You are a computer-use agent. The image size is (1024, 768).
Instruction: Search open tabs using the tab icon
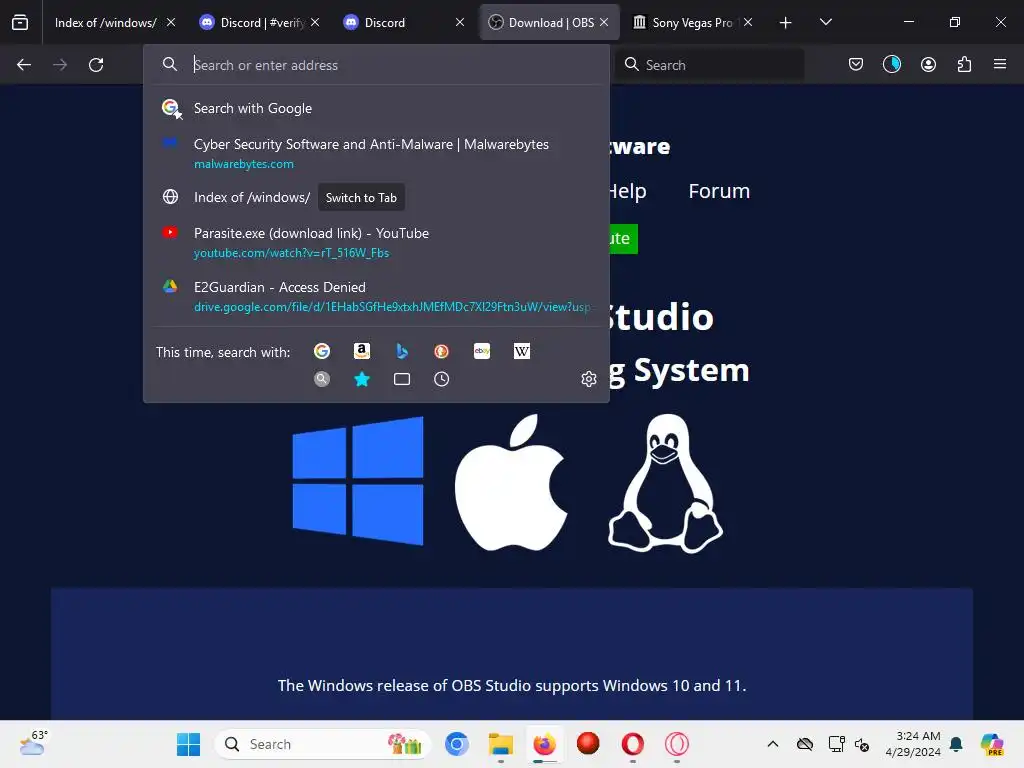click(x=402, y=379)
